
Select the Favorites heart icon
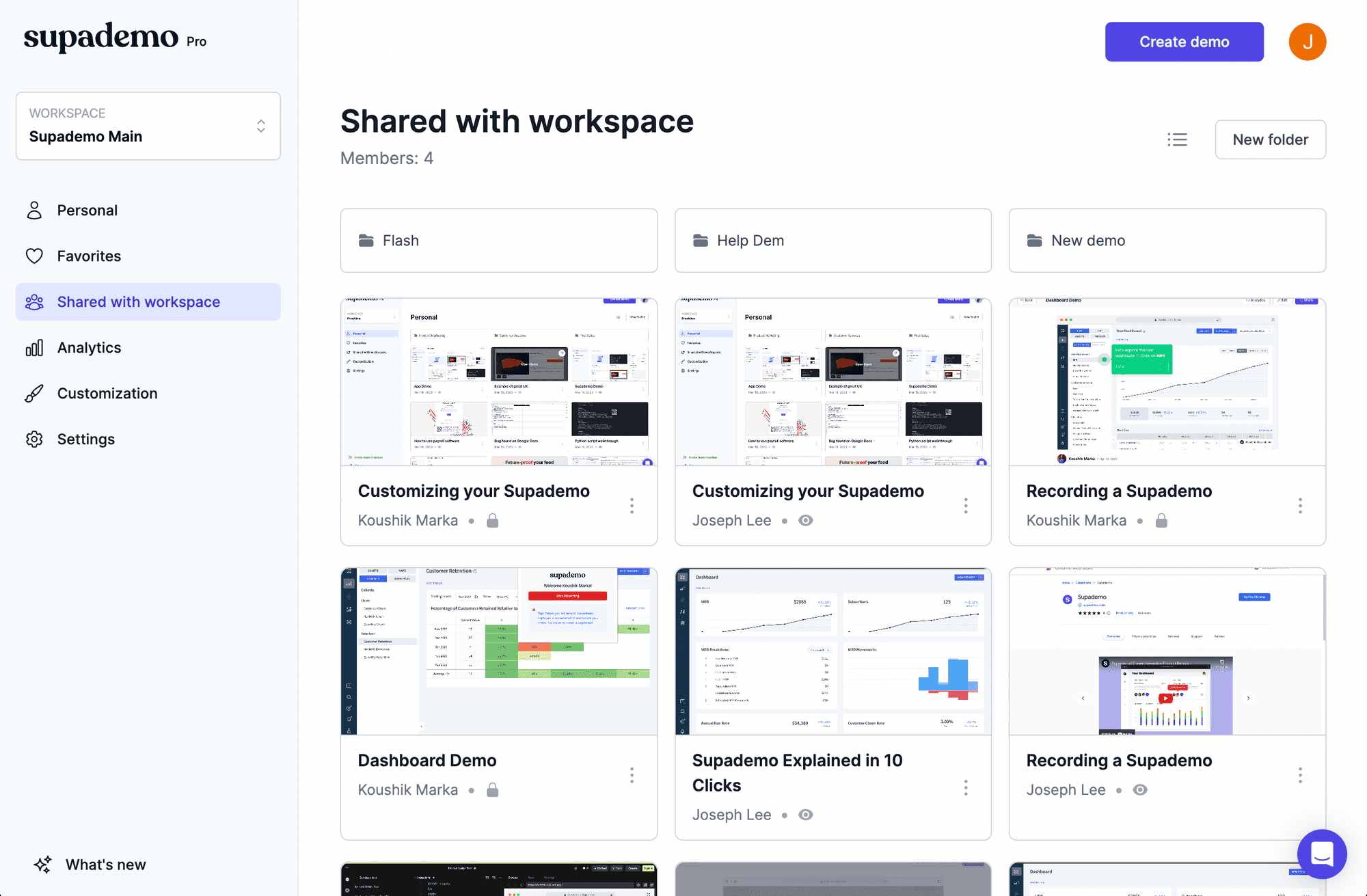(35, 256)
